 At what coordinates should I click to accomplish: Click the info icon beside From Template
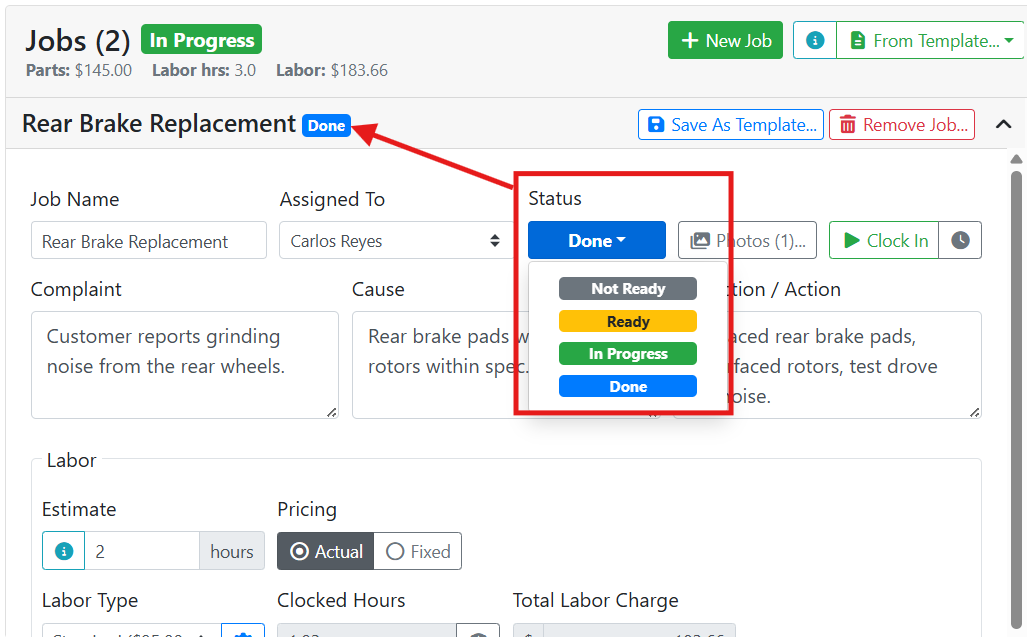[815, 41]
